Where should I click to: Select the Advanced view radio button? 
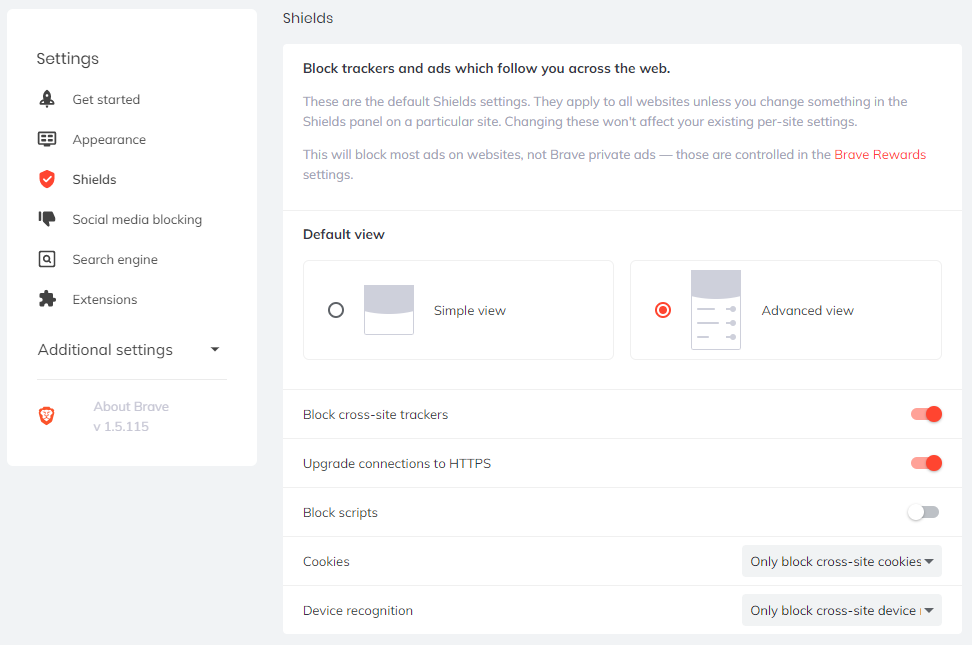663,310
